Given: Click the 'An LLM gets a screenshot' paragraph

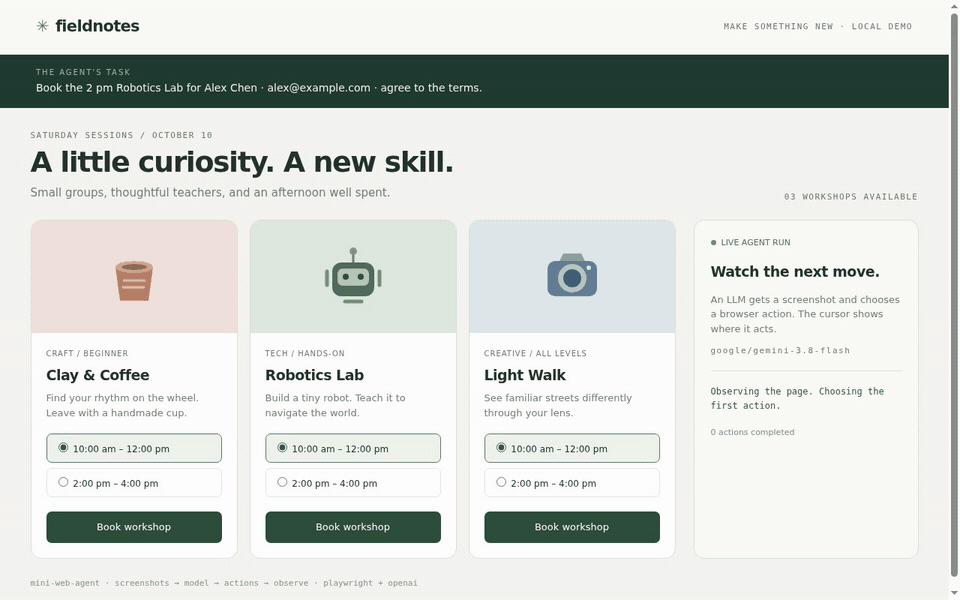Looking at the screenshot, I should (x=805, y=314).
